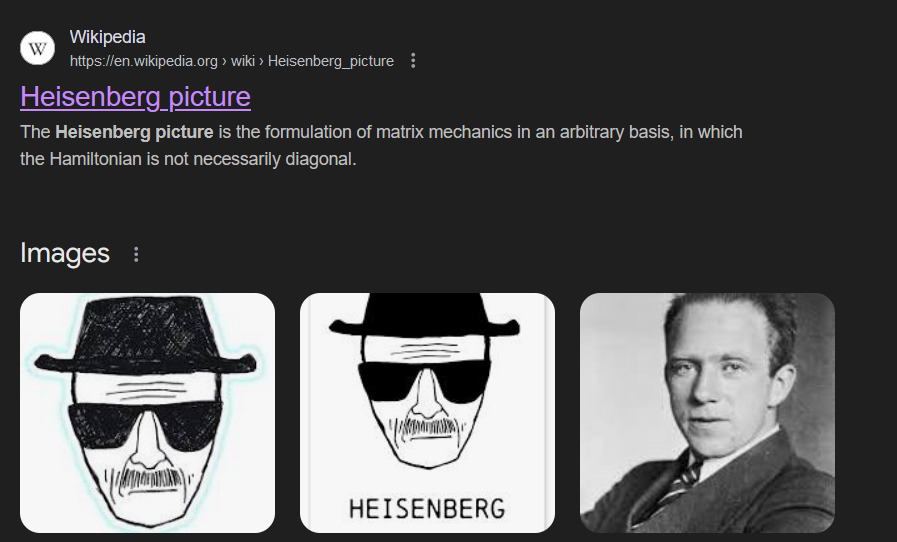897x542 pixels.
Task: Click the HEISENBERG caption text in the drawing
Action: point(427,508)
